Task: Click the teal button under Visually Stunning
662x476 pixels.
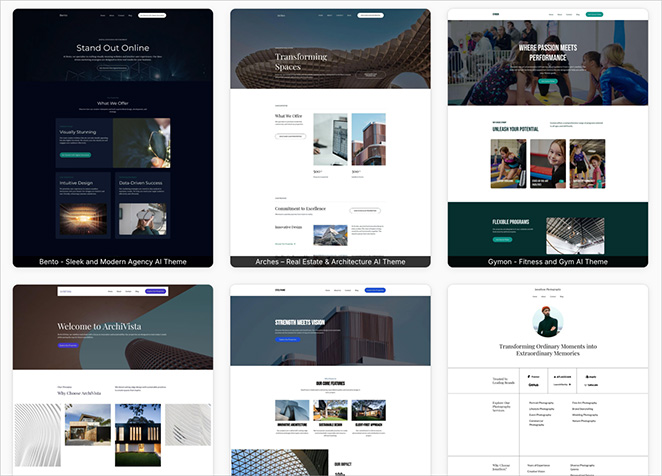Action: [x=75, y=155]
